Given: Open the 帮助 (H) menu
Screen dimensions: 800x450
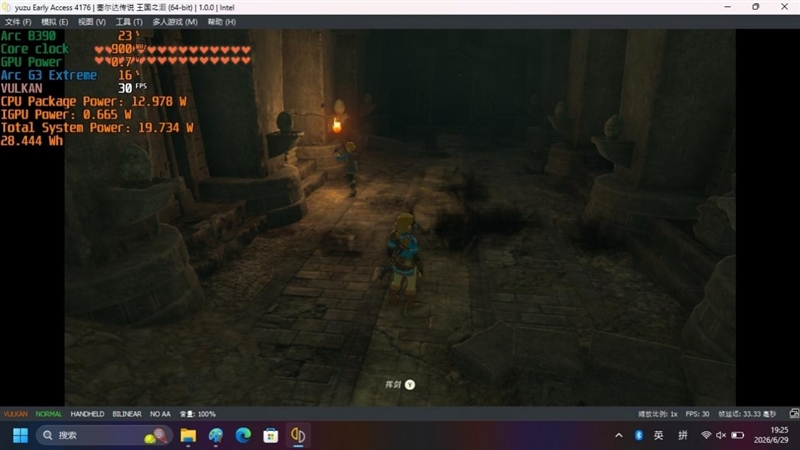Looking at the screenshot, I should point(221,22).
